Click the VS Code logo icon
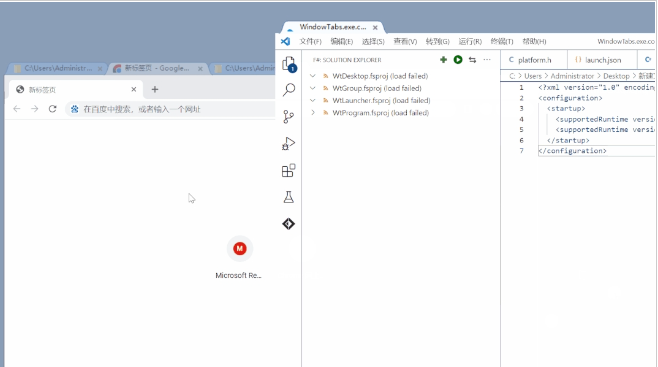658x367 pixels. coord(285,41)
